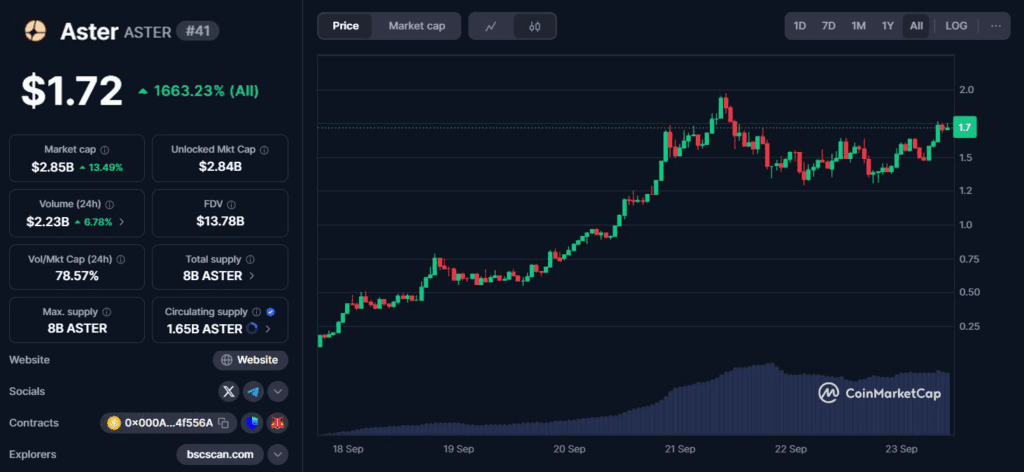Open the bscscan.com explorer link

[219, 455]
